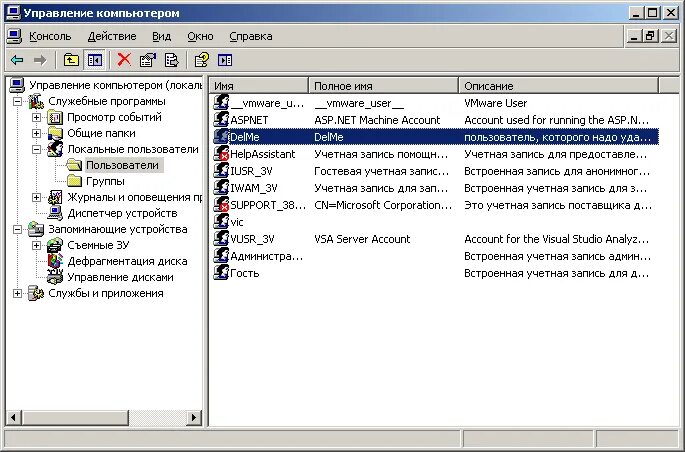
Task: Click the Администратор user icon
Action: [x=221, y=256]
